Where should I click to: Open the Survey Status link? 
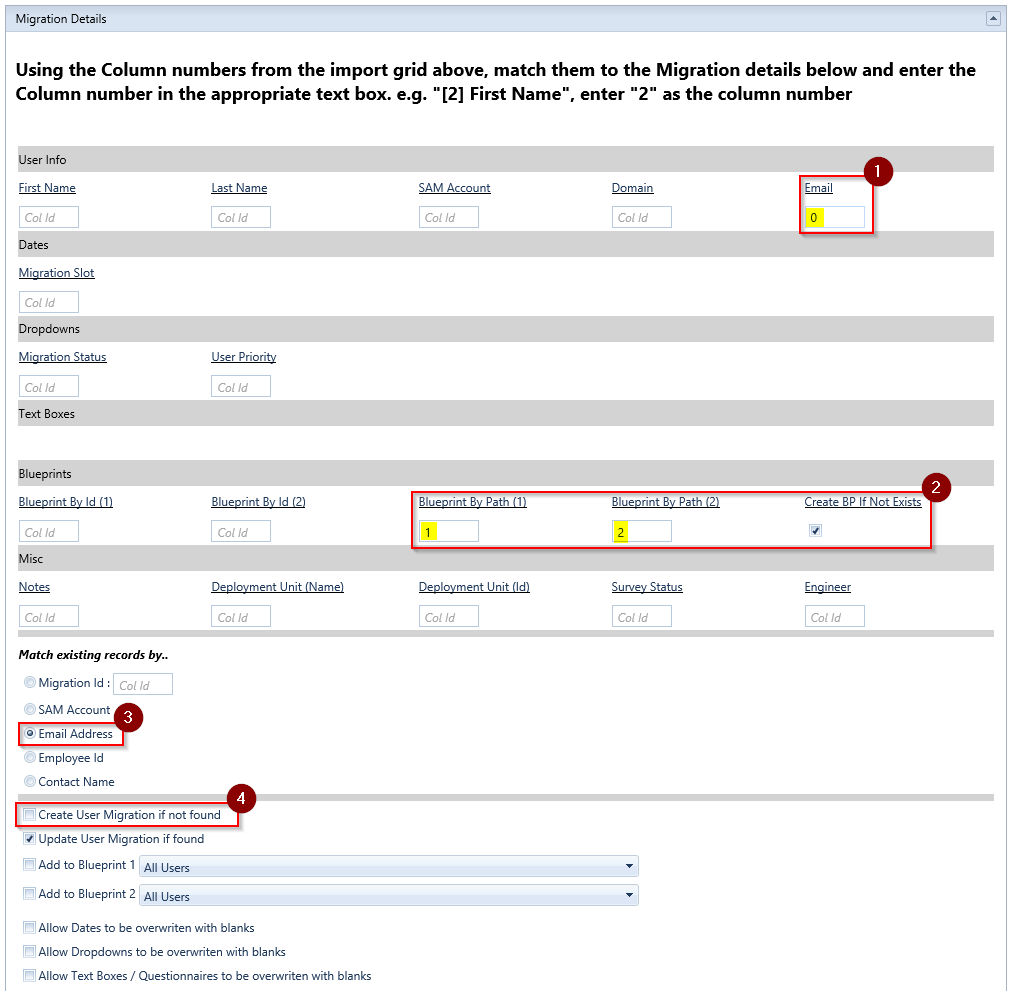click(647, 587)
